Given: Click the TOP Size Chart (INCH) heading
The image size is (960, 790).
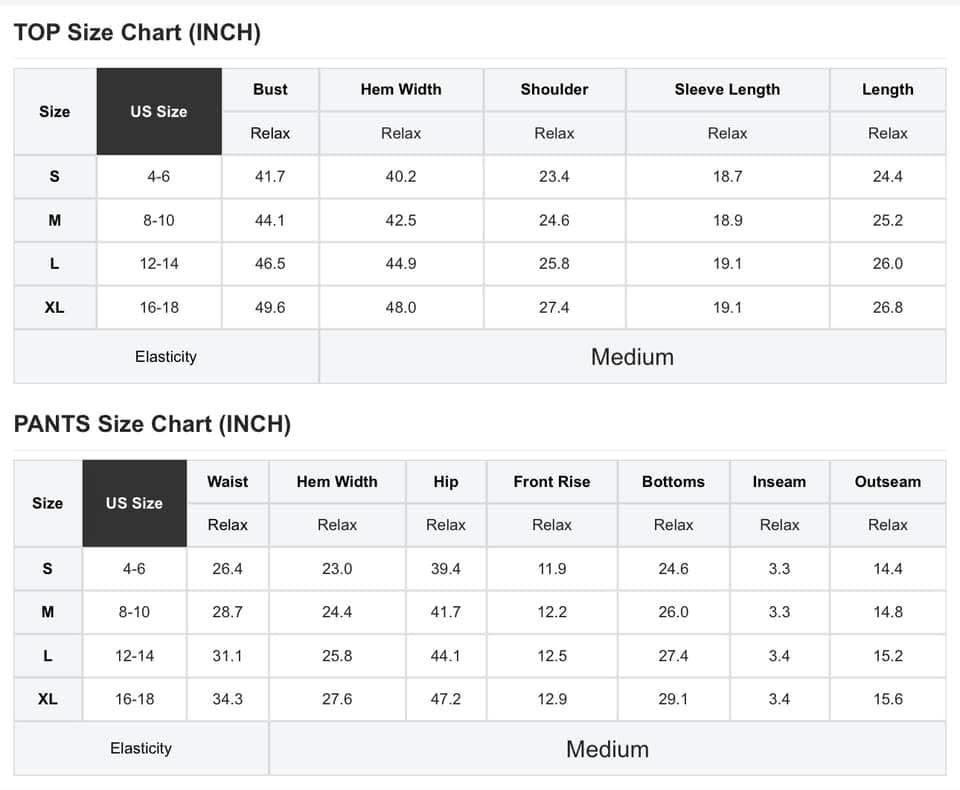Looking at the screenshot, I should 137,32.
